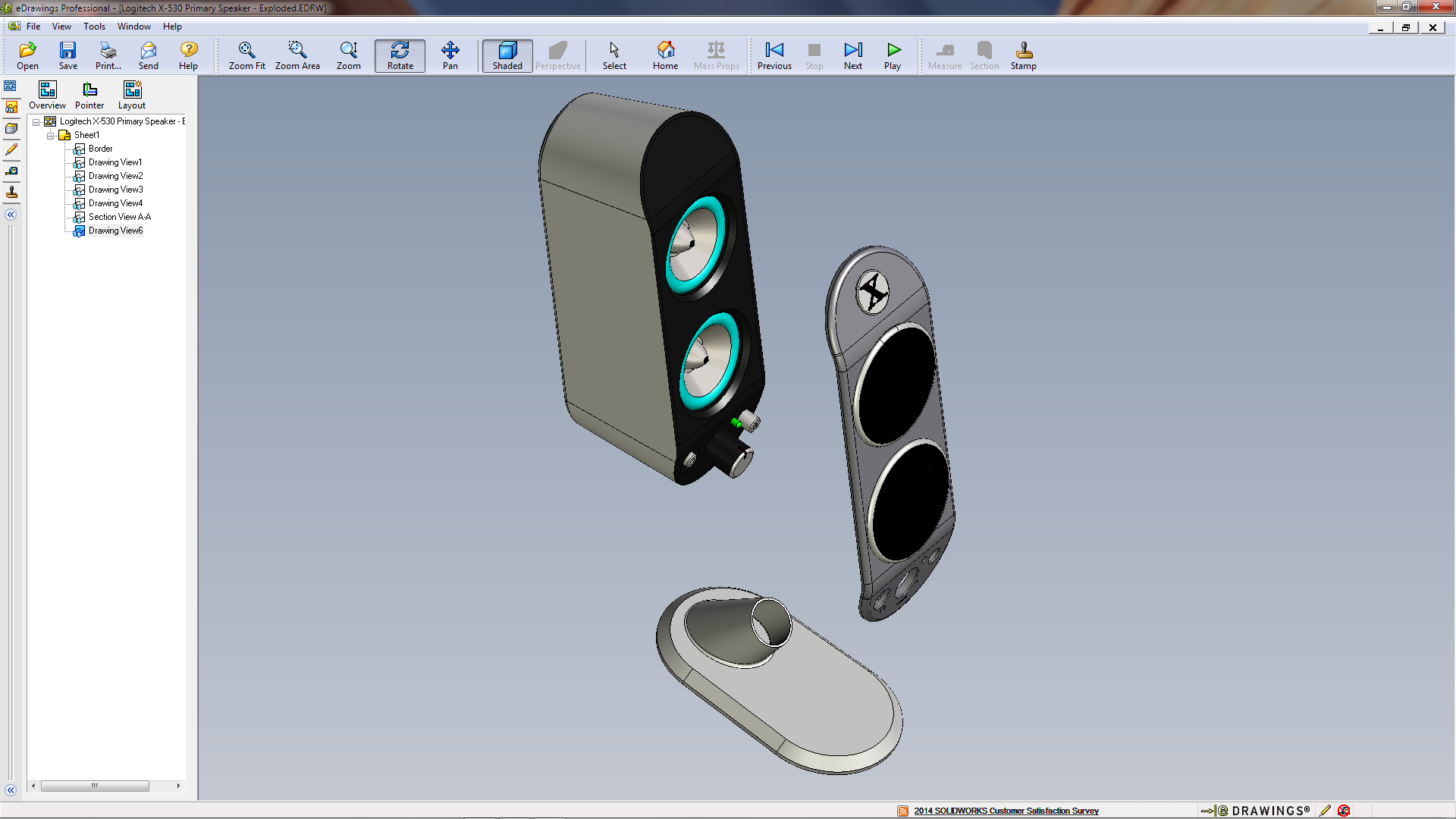Select the Zoom Area tool
Viewport: 1456px width, 819px height.
pyautogui.click(x=297, y=50)
